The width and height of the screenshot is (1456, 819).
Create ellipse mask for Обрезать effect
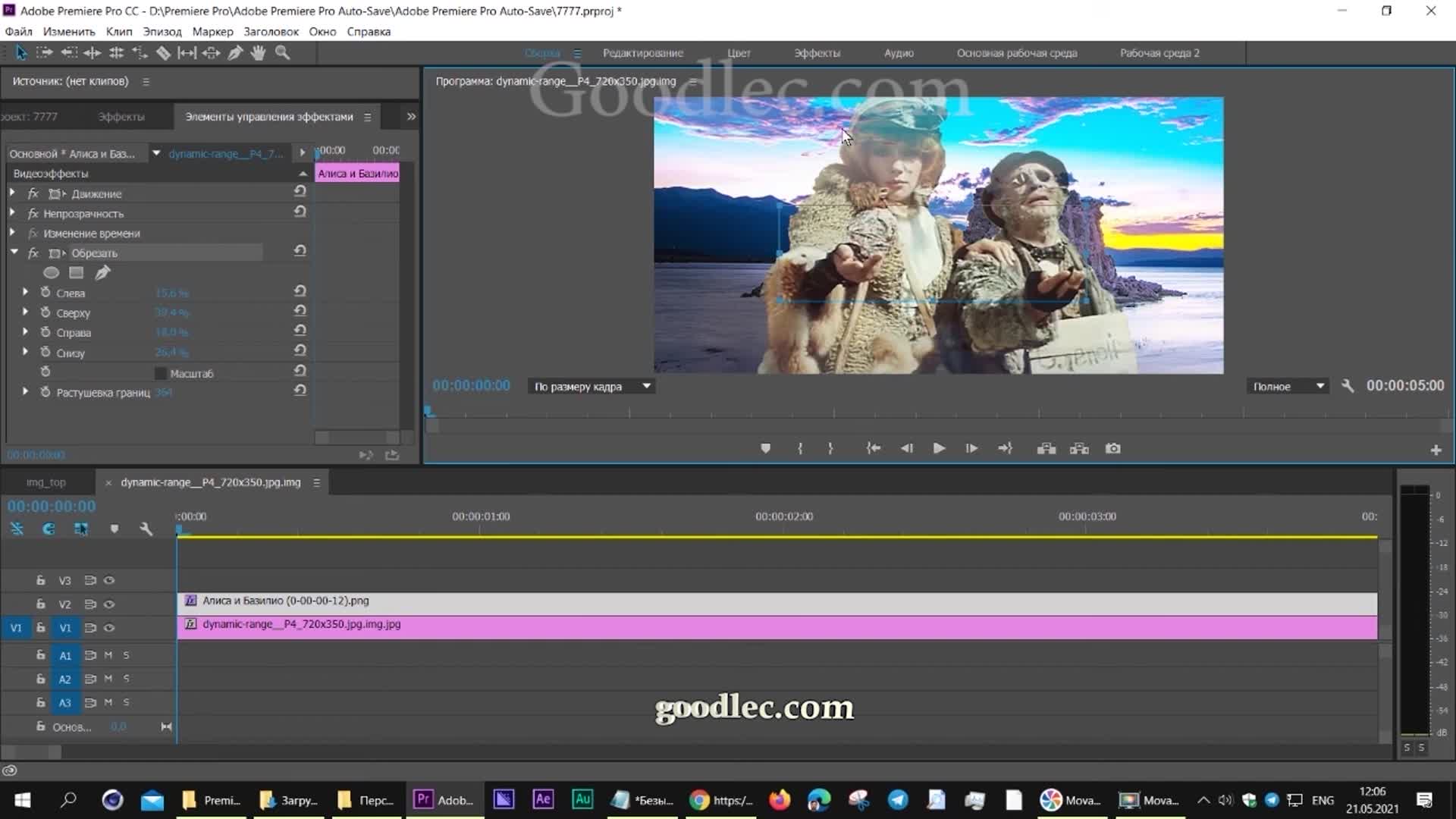click(x=51, y=273)
